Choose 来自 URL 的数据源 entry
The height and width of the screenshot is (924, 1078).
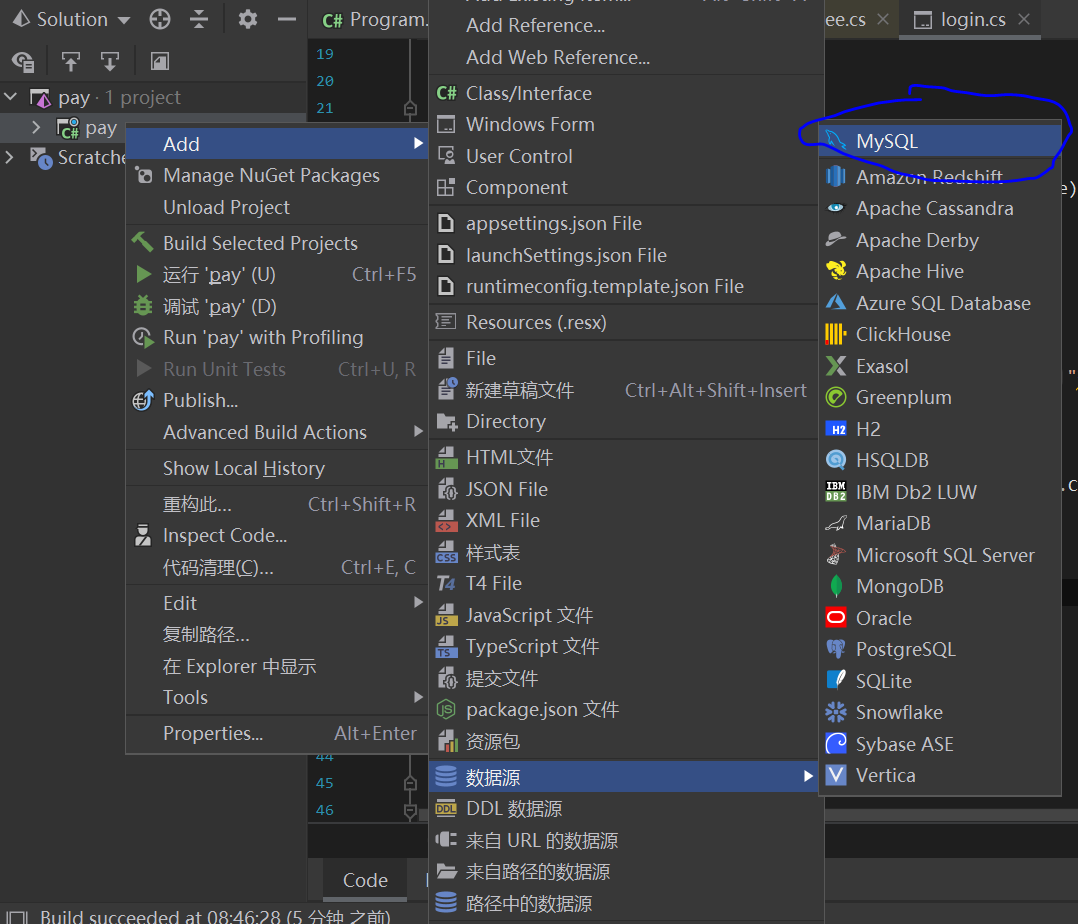click(626, 840)
